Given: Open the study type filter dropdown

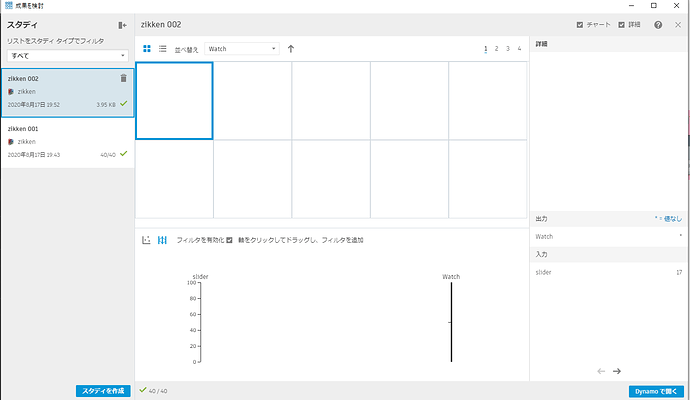Looking at the screenshot, I should [67, 56].
